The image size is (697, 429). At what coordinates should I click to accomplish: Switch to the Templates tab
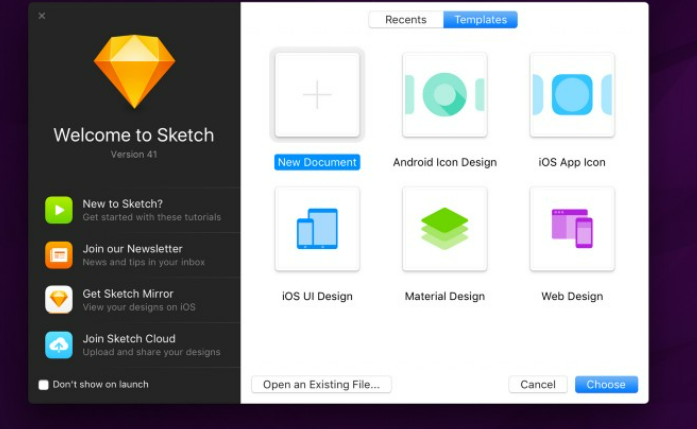[x=481, y=20]
